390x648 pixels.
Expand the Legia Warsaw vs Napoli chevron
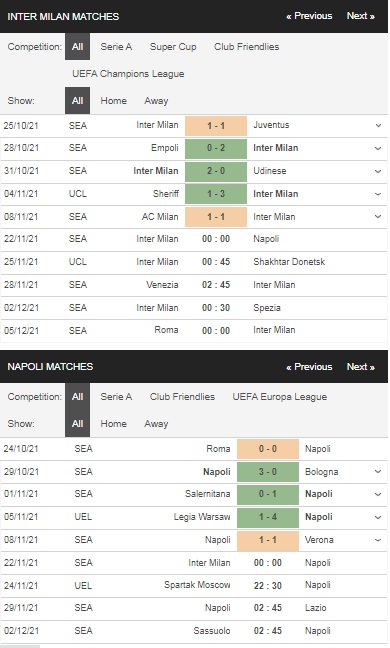click(x=378, y=517)
